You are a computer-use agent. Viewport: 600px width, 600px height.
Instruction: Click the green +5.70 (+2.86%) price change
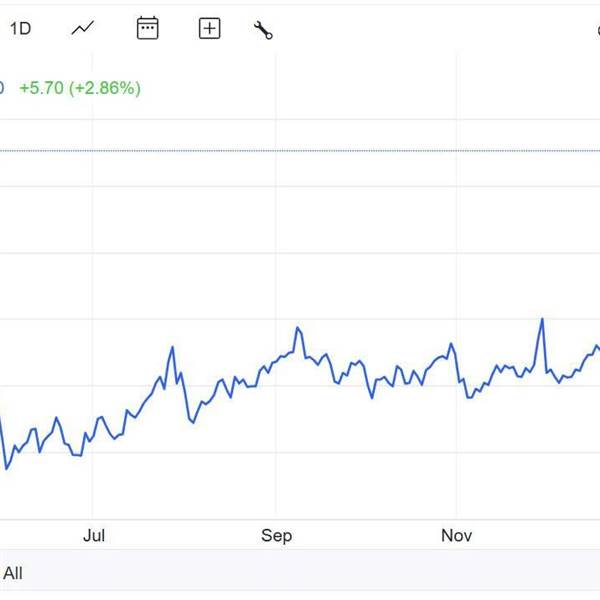(x=80, y=88)
